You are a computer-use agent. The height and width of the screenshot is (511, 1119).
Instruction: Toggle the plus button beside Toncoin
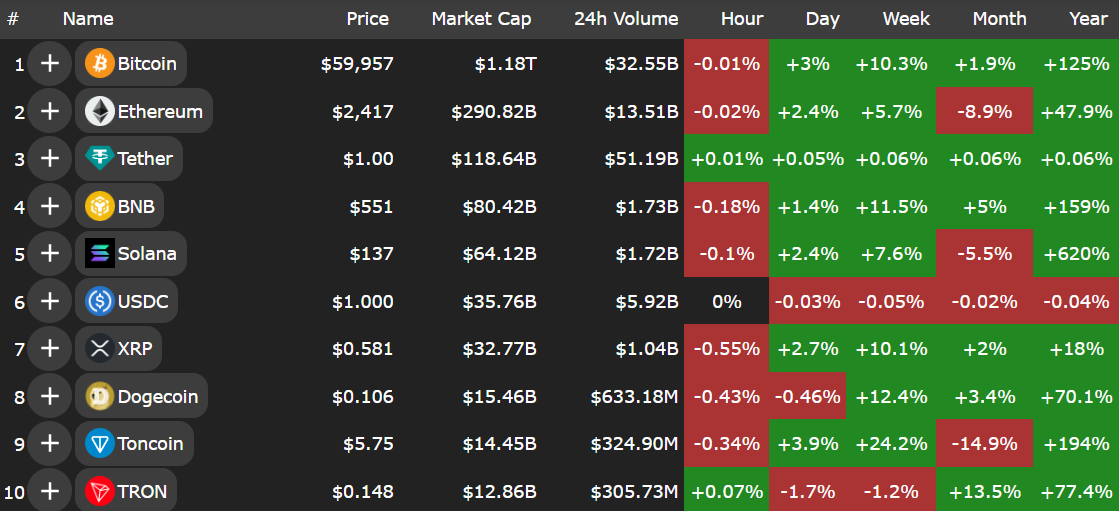click(49, 443)
